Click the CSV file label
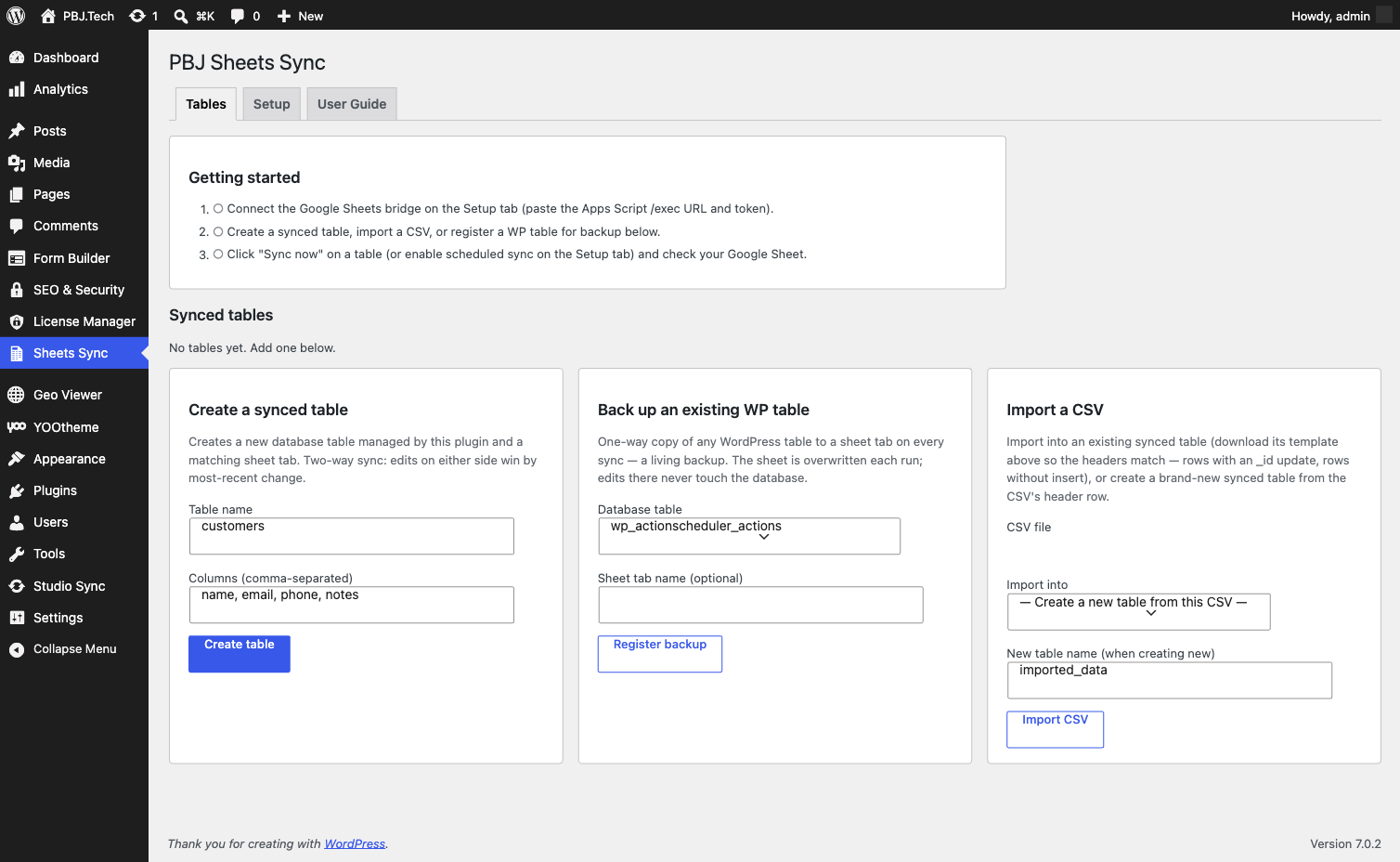Image resolution: width=1400 pixels, height=862 pixels. (1029, 527)
